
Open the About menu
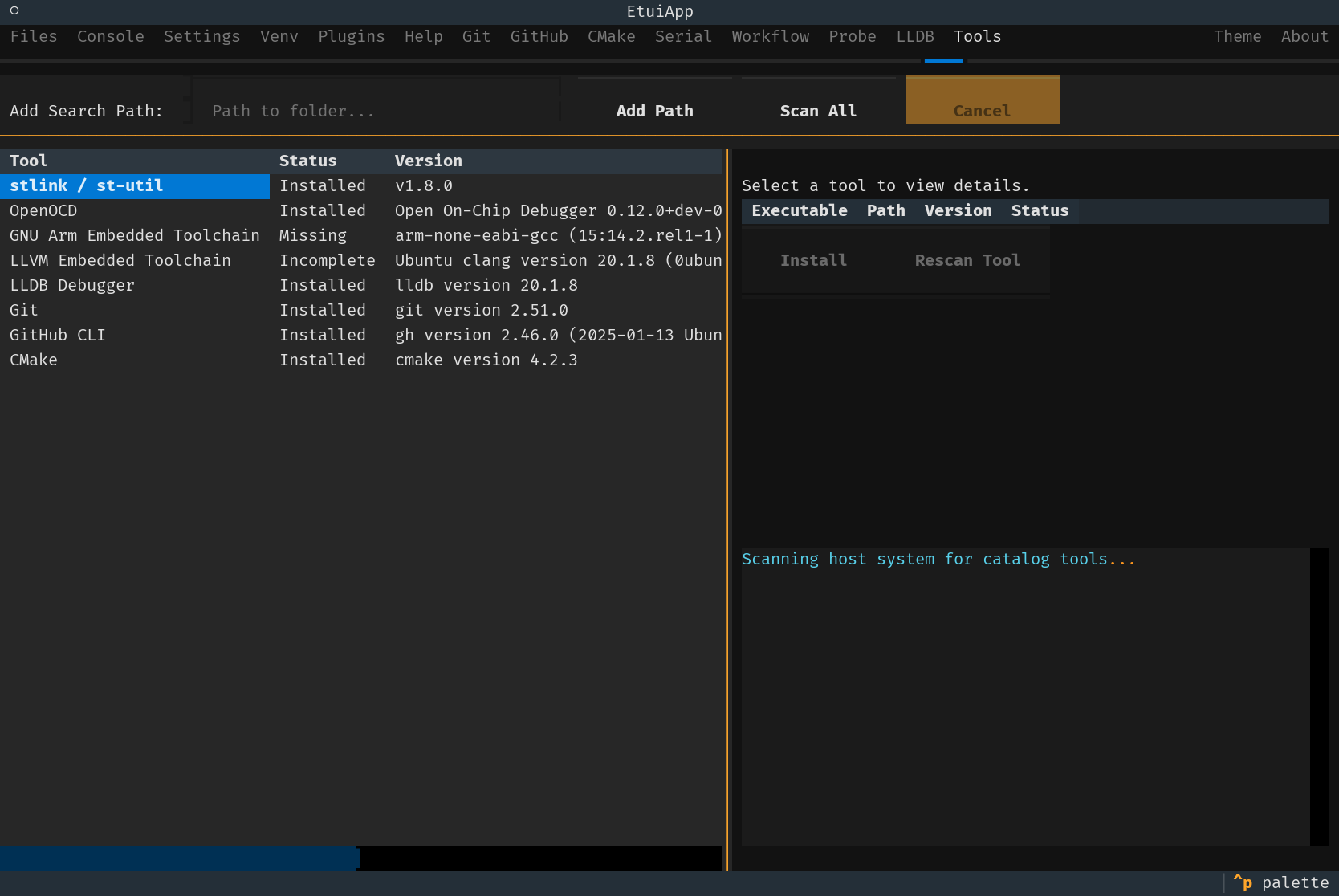[1305, 36]
